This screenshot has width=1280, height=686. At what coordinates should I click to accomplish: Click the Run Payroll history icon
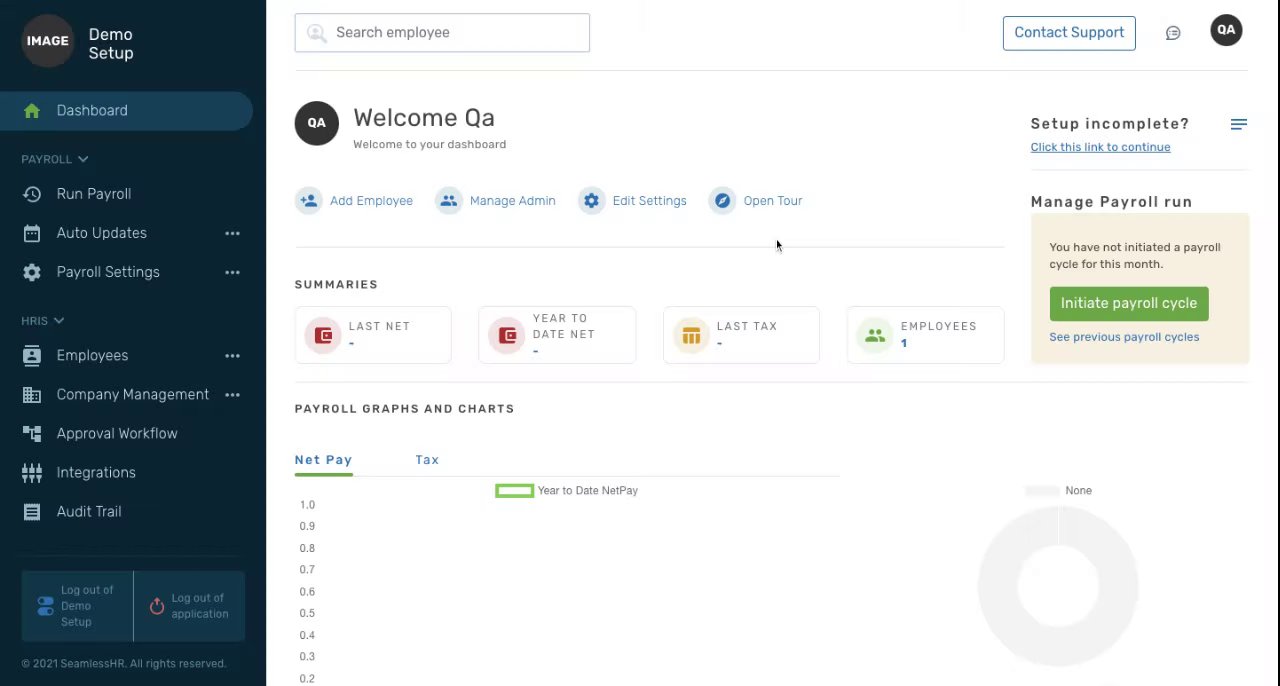pos(32,194)
